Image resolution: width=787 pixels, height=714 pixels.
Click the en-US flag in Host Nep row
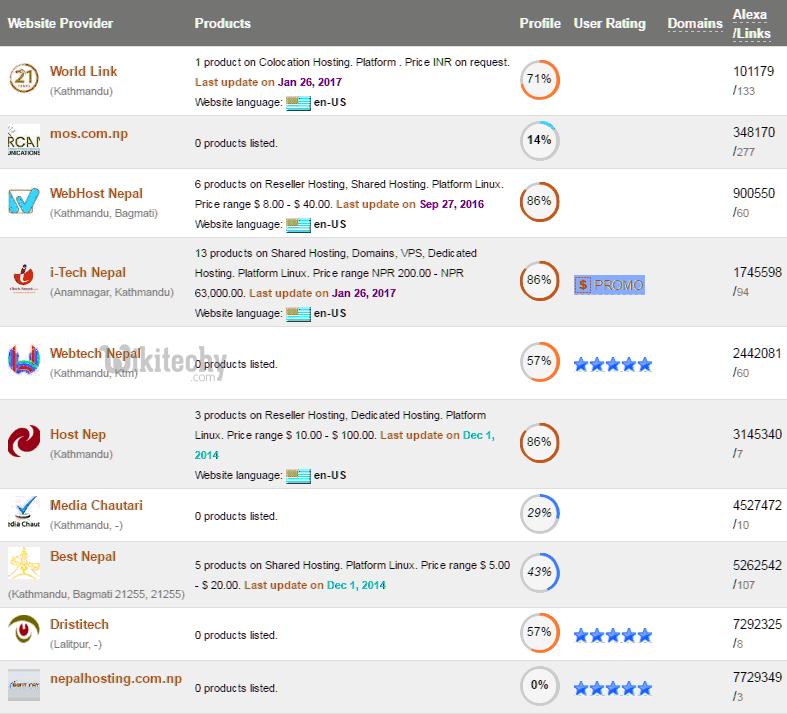[298, 476]
